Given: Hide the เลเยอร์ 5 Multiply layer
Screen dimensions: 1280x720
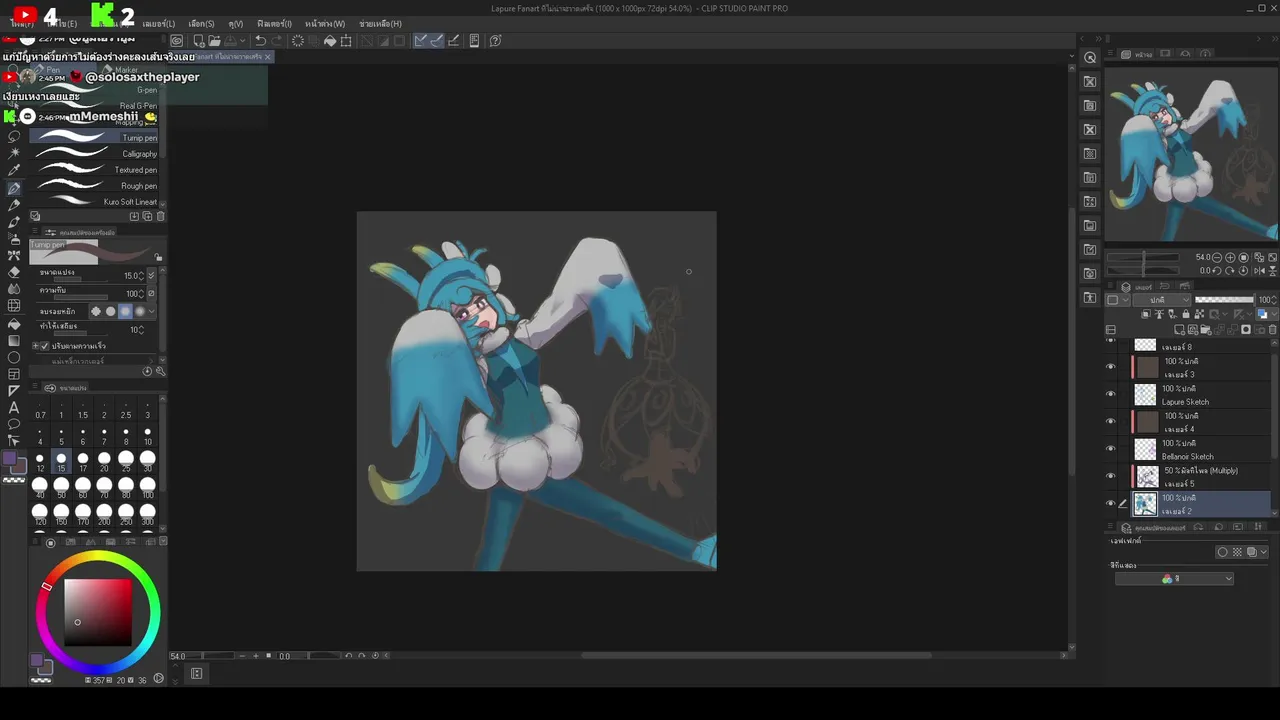Looking at the screenshot, I should (1110, 476).
